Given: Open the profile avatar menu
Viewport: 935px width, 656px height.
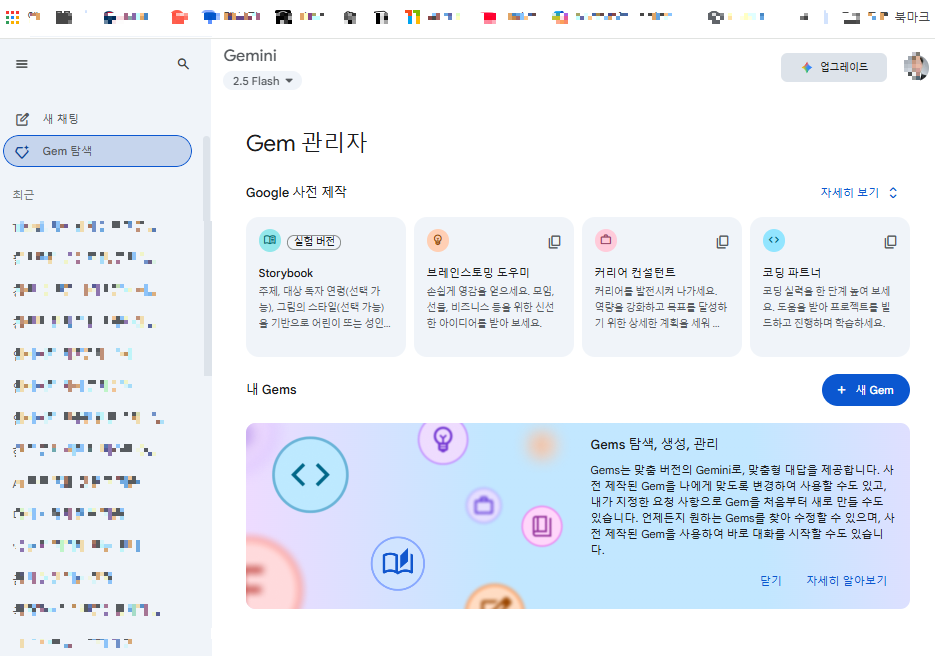Looking at the screenshot, I should pyautogui.click(x=916, y=66).
